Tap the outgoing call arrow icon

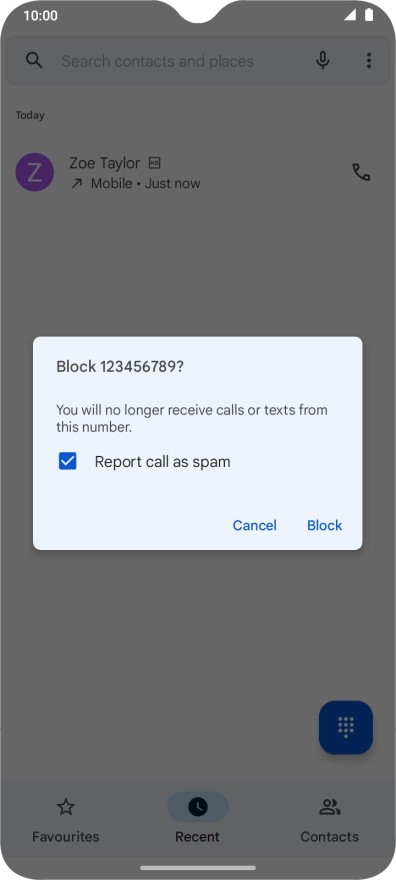[x=76, y=184]
